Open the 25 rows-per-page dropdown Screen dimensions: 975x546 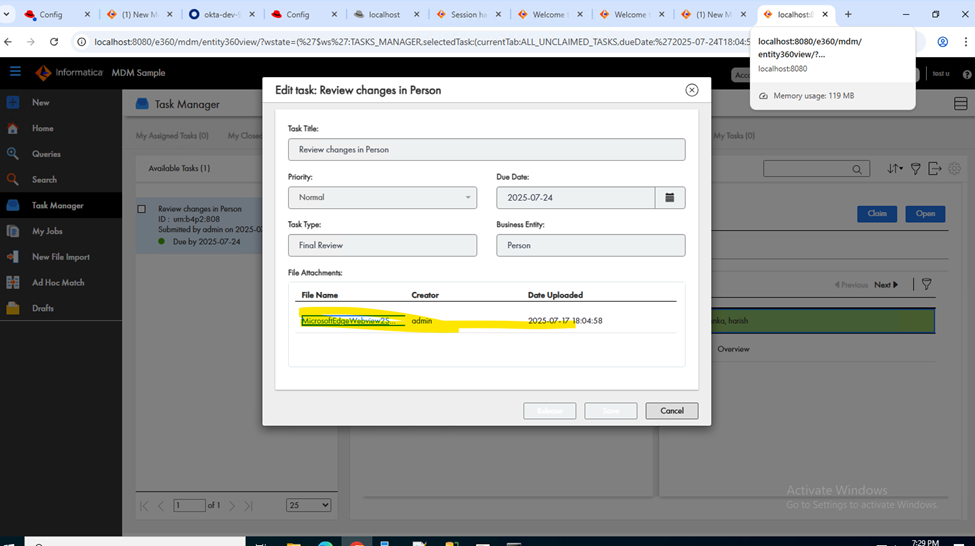[x=308, y=505]
